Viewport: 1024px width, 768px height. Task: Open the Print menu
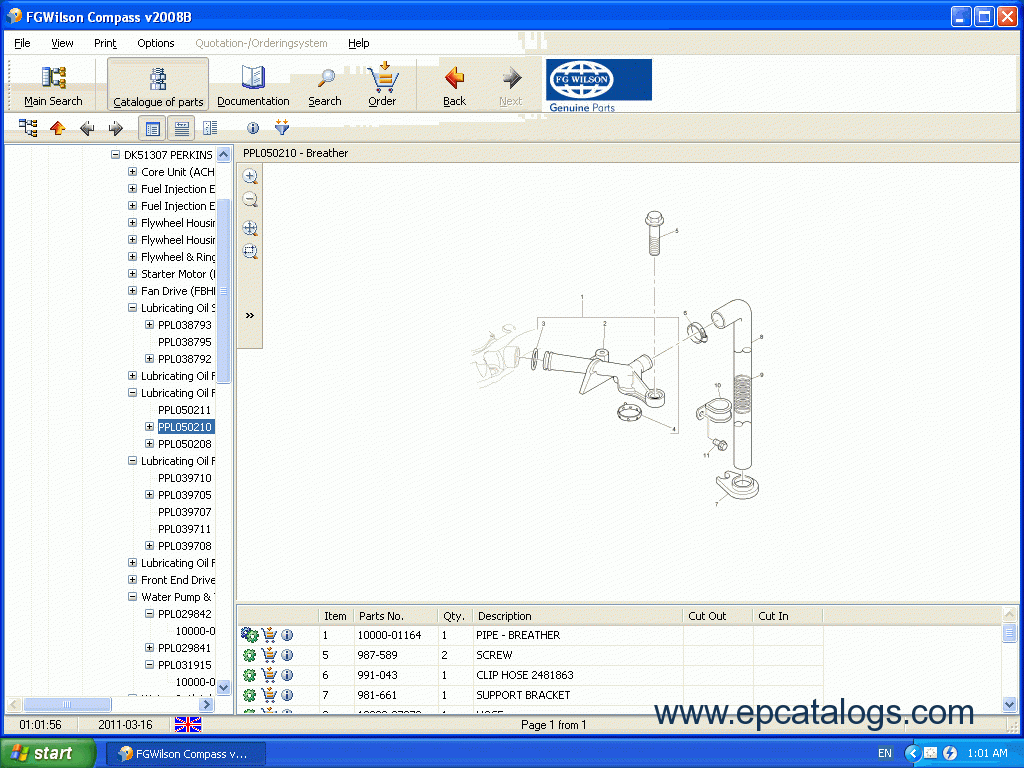[x=105, y=43]
